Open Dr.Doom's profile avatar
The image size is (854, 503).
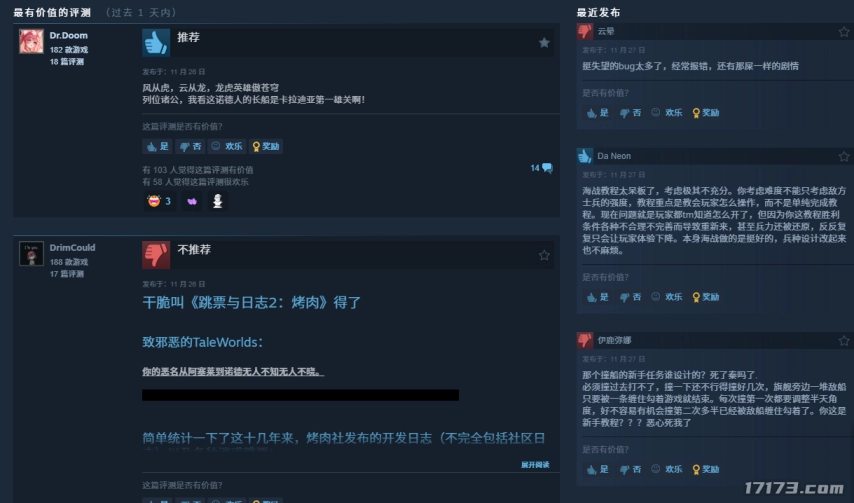coord(32,41)
